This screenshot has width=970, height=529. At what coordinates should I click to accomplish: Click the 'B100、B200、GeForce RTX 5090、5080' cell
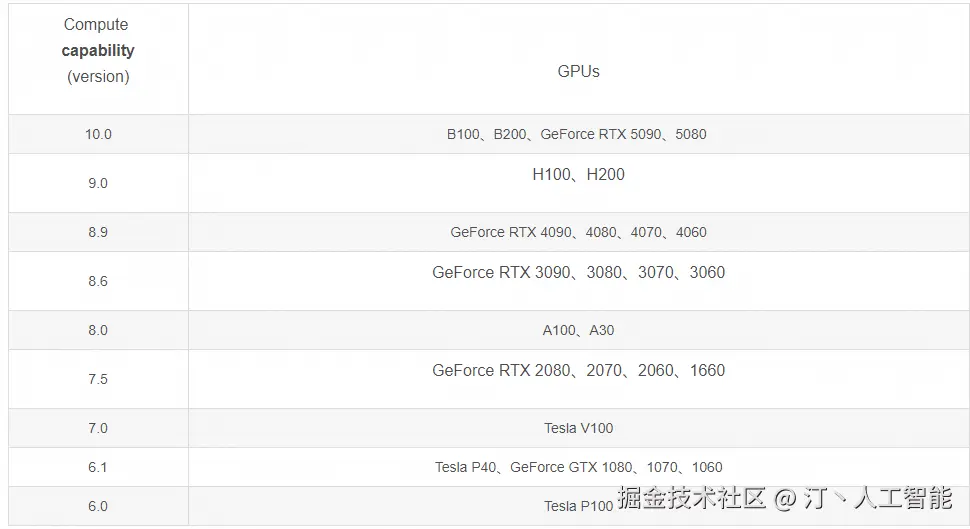[579, 134]
